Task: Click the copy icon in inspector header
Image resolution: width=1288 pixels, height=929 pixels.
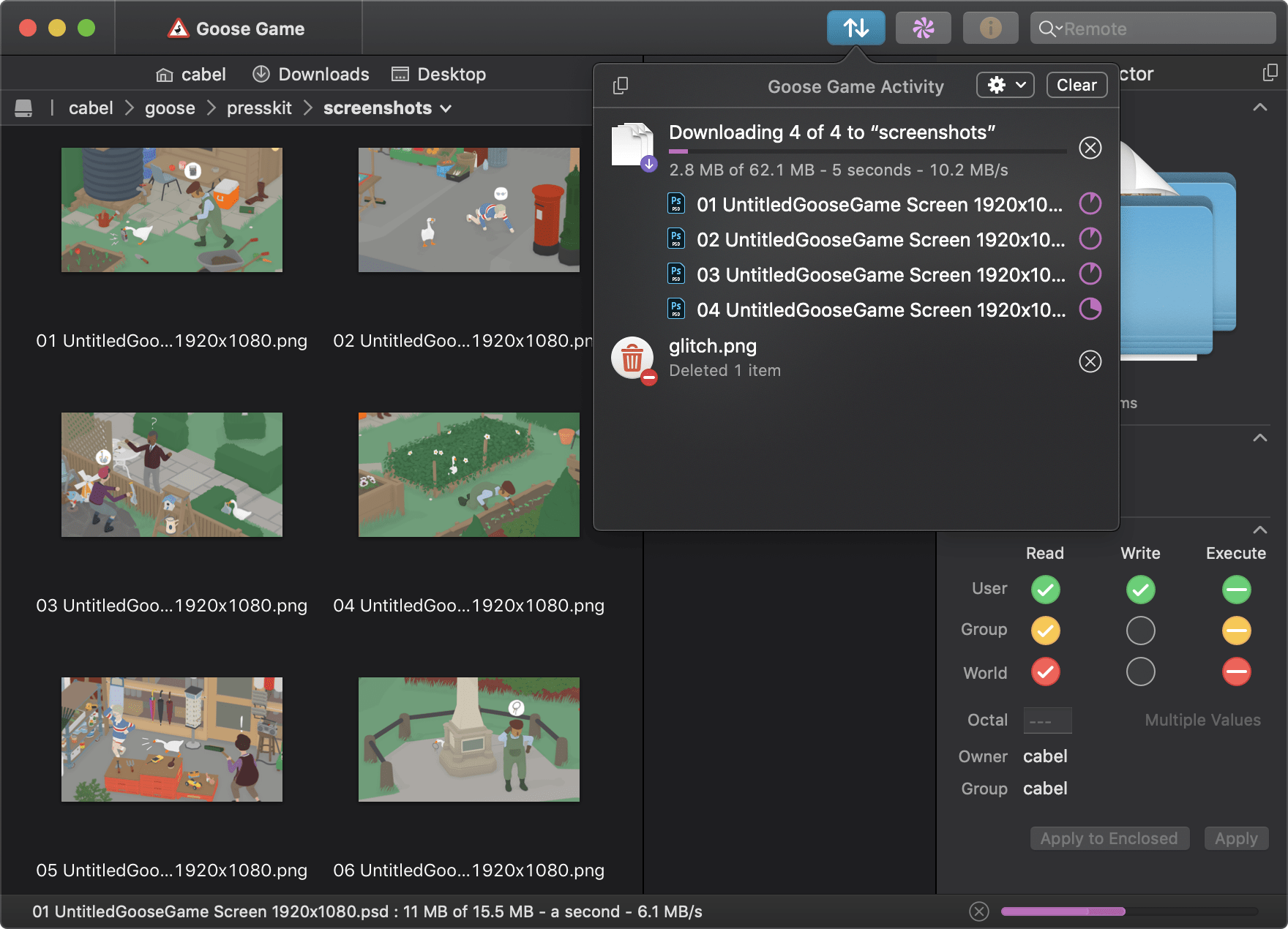Action: coord(1270,72)
